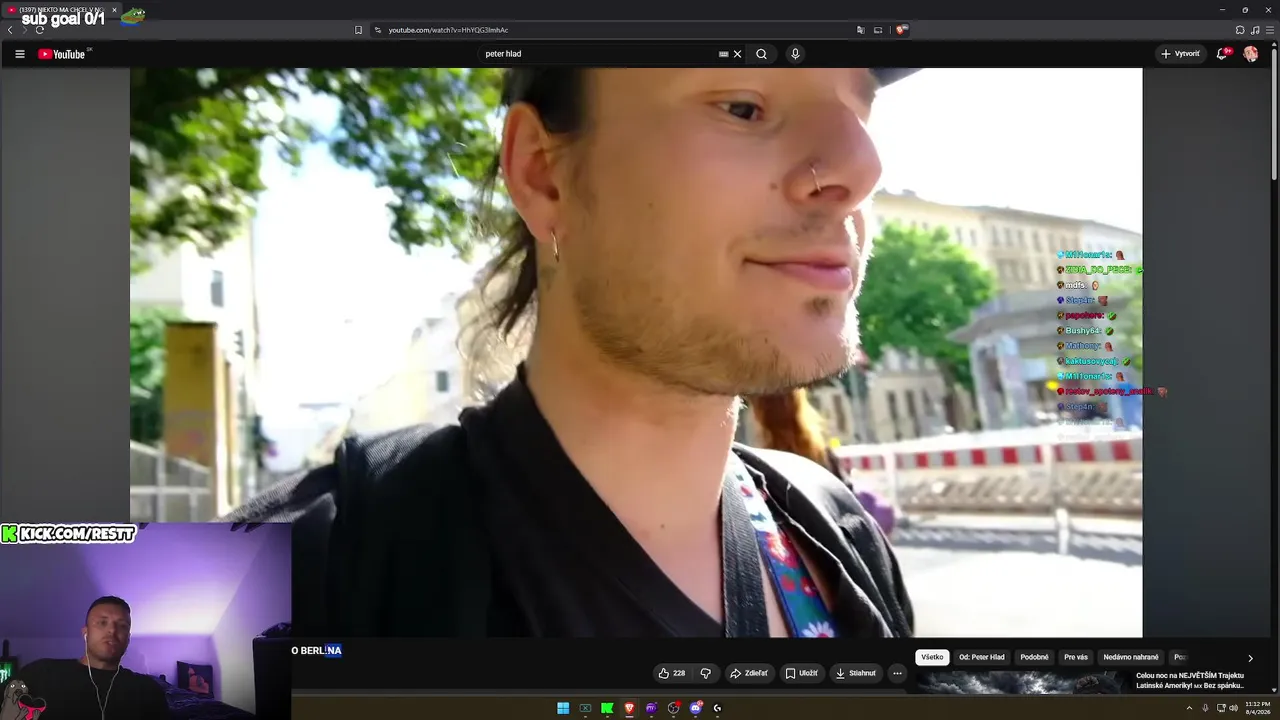Like the video with 228 likes
Screen dimensions: 1280x720
pos(672,673)
